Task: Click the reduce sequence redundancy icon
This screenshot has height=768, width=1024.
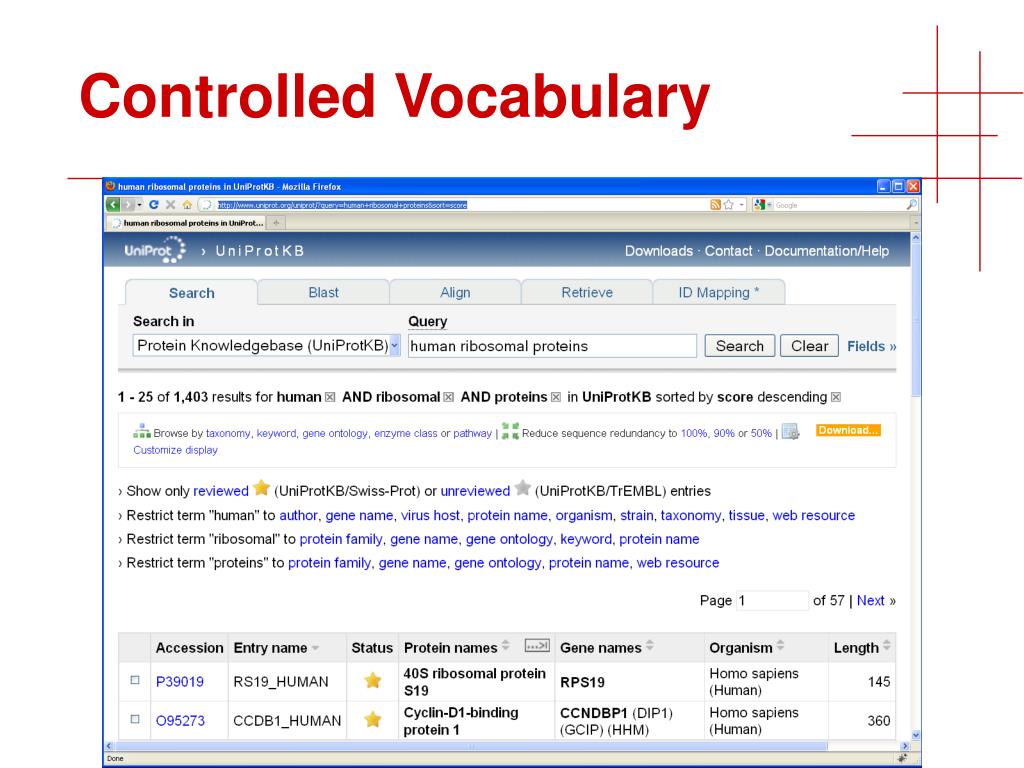Action: [x=510, y=431]
